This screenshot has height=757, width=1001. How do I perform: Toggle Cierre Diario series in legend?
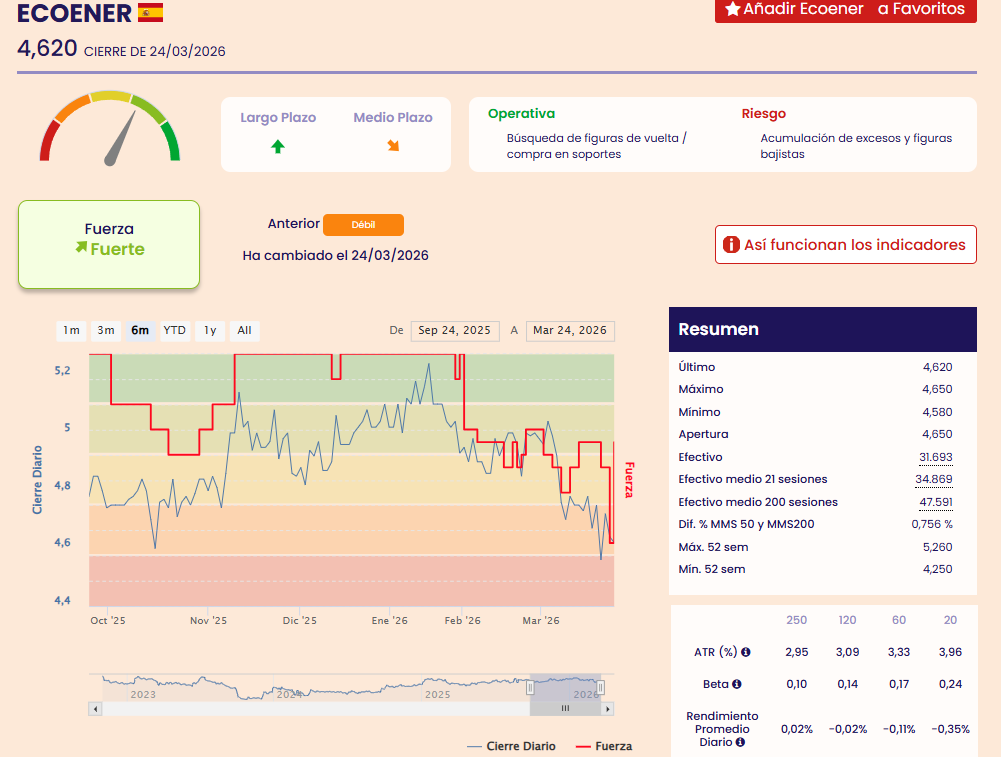tap(511, 746)
